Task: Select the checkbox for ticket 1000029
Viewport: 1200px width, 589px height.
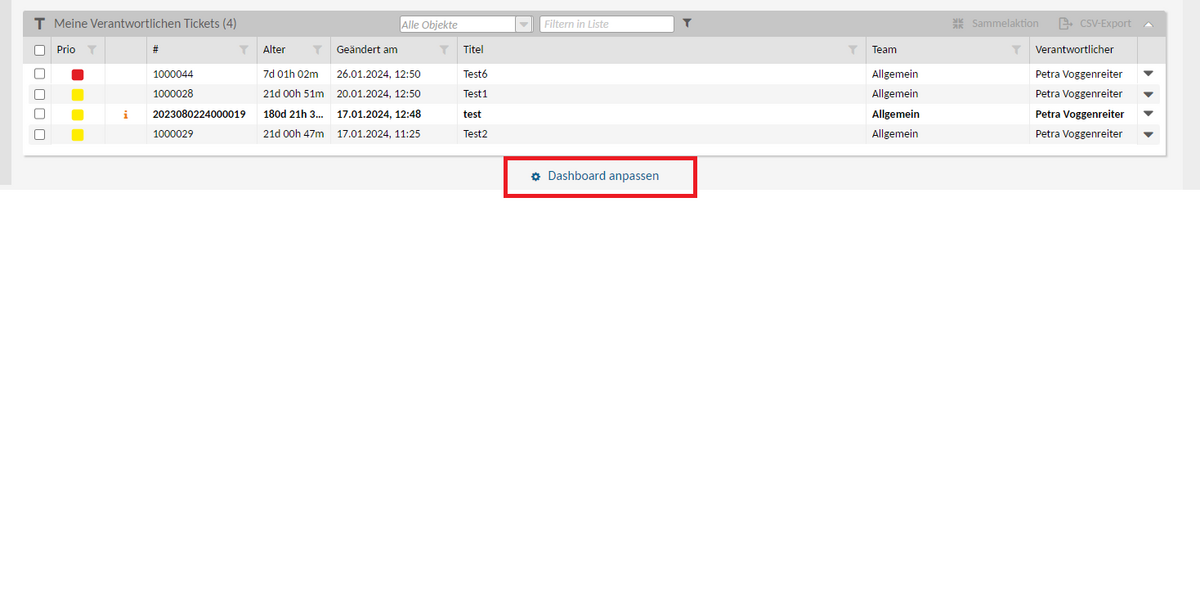Action: pyautogui.click(x=40, y=134)
